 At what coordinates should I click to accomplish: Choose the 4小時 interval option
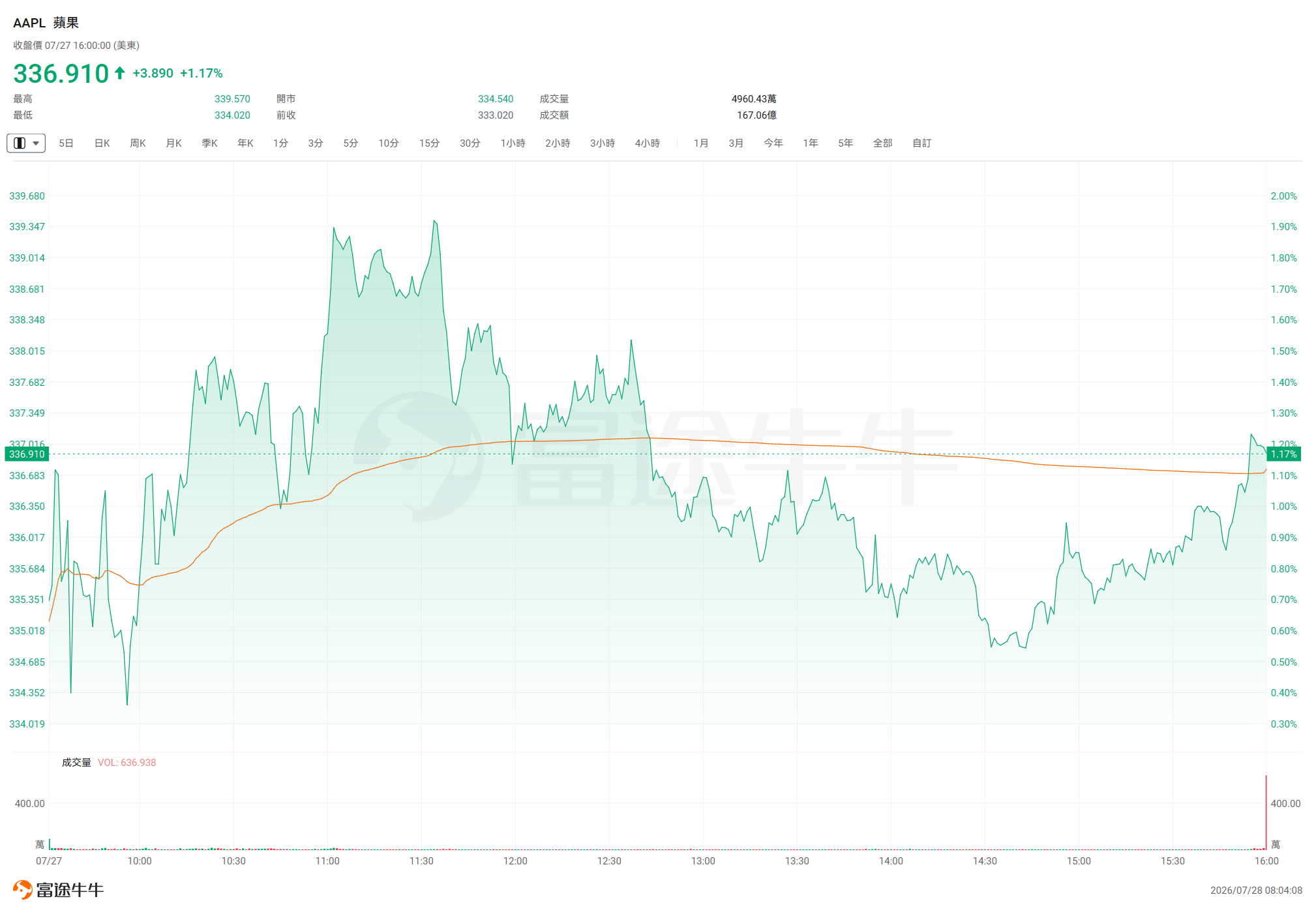648,143
